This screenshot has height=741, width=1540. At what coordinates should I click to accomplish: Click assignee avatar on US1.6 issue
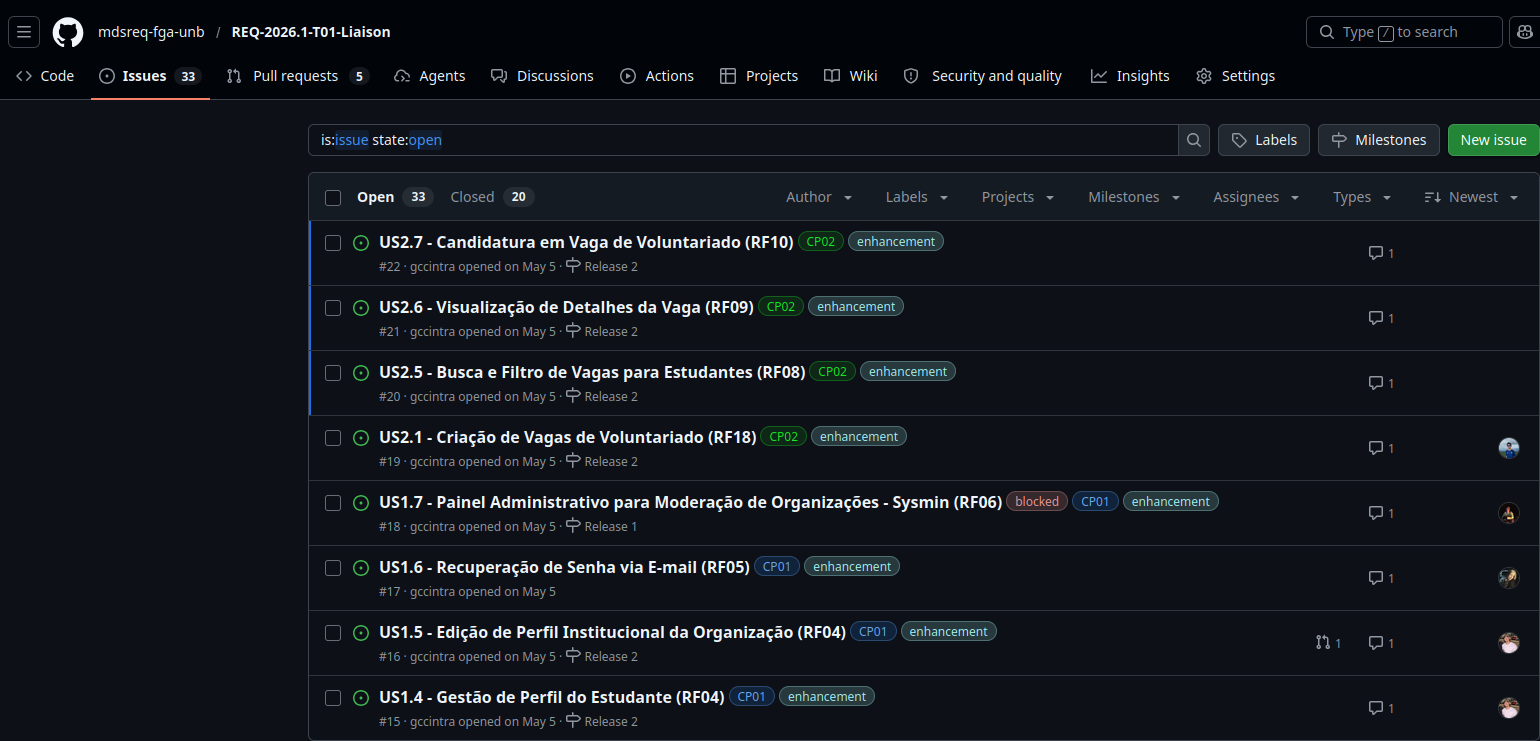[1509, 578]
